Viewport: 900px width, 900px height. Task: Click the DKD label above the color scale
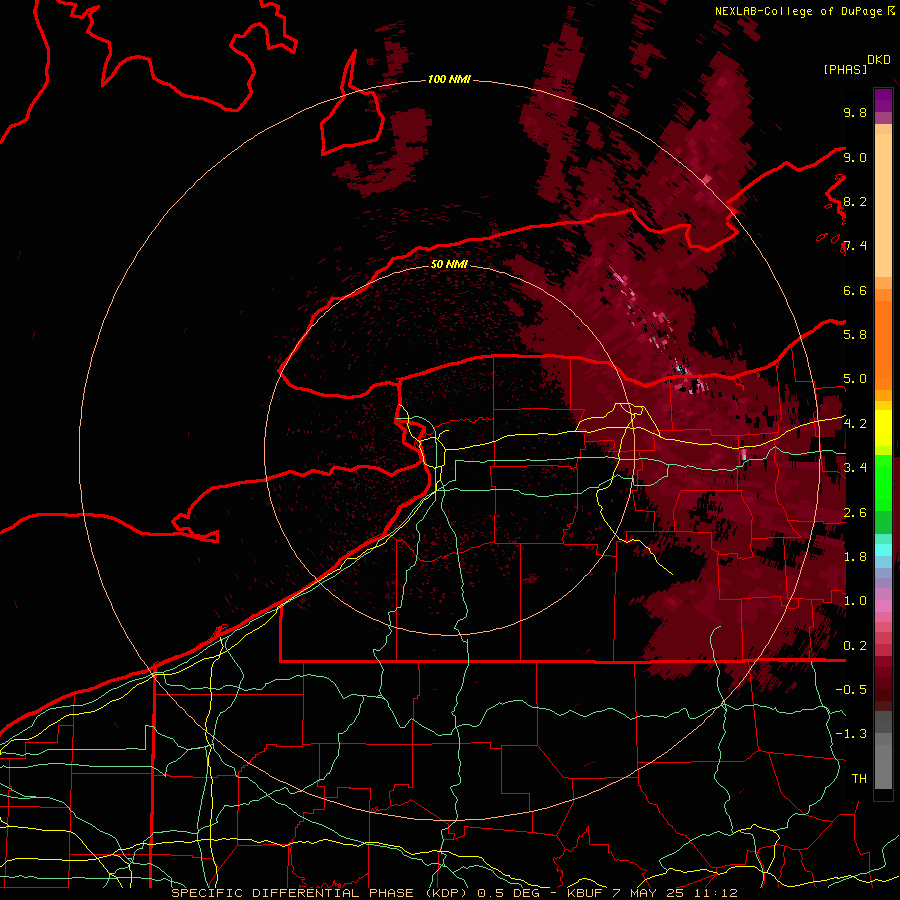(879, 60)
